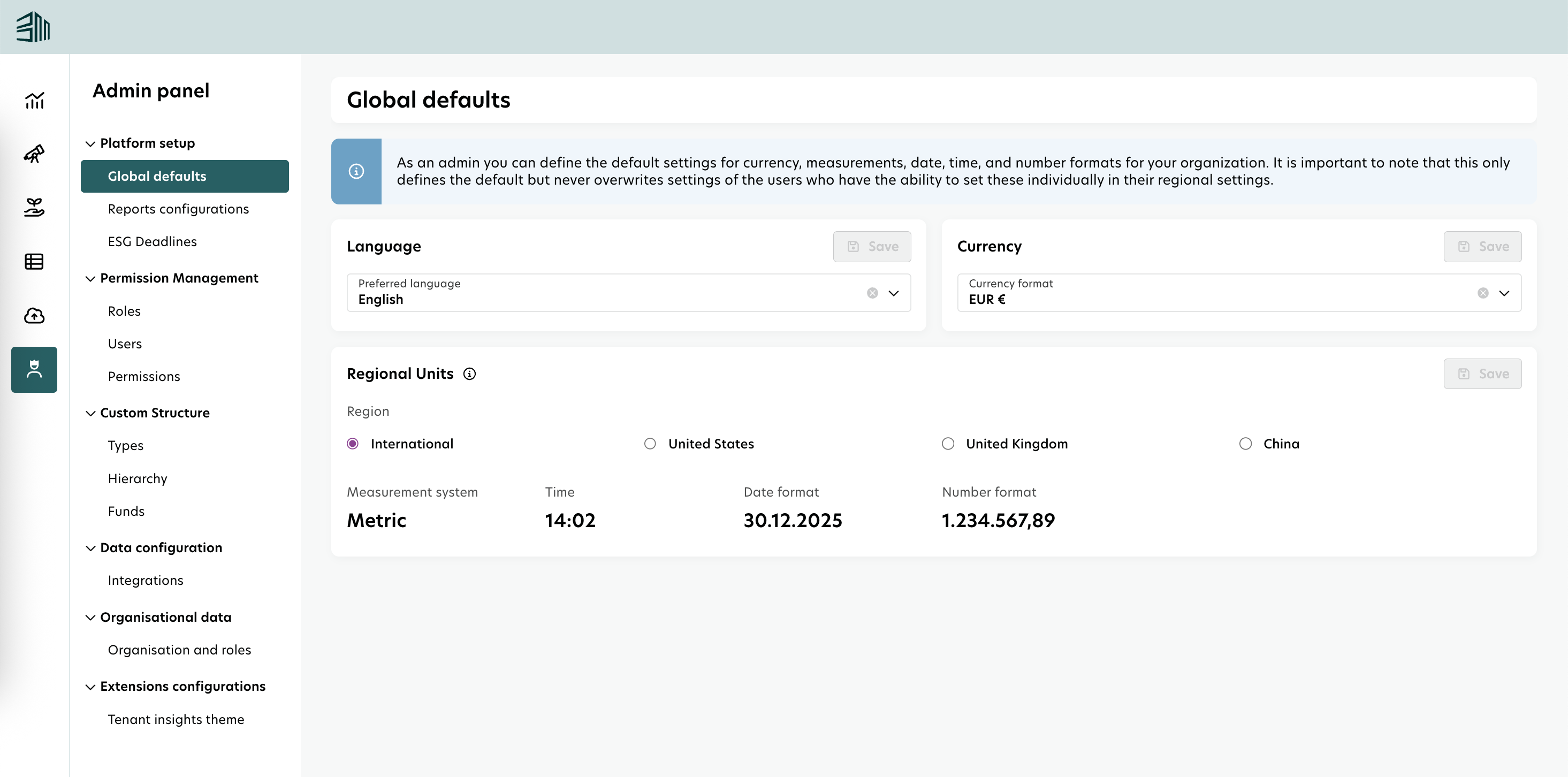Click the table data icon in the sidebar
The width and height of the screenshot is (1568, 777).
(x=34, y=262)
